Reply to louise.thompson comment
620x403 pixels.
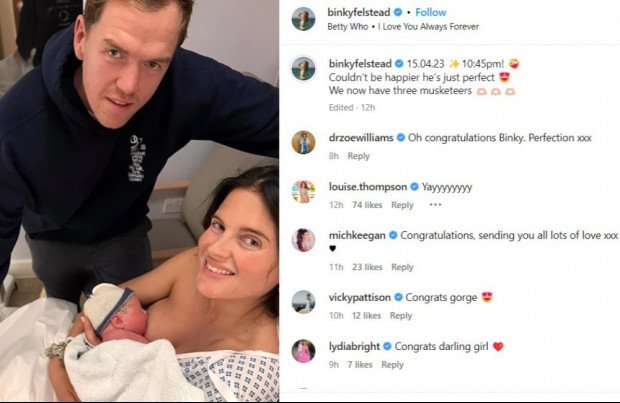tap(402, 205)
